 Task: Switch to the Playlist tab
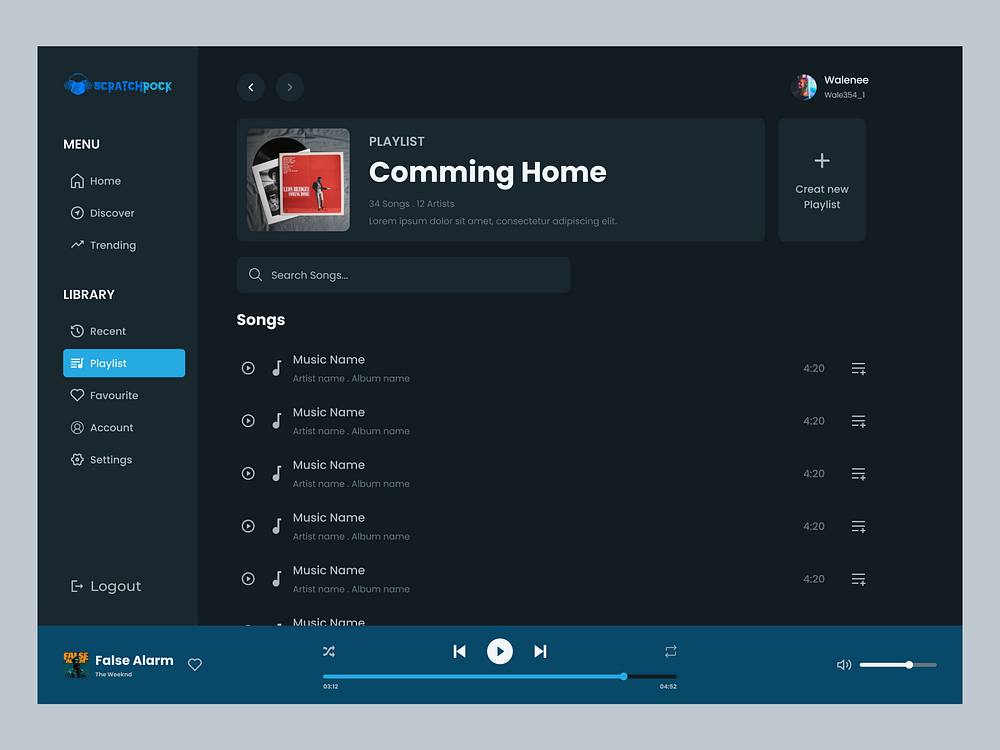click(x=123, y=363)
